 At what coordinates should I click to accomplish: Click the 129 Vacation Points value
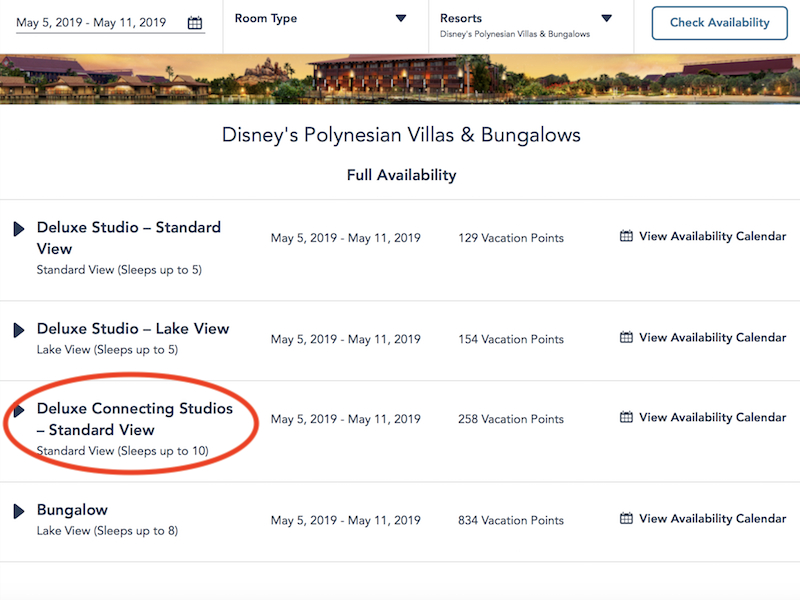click(x=511, y=238)
